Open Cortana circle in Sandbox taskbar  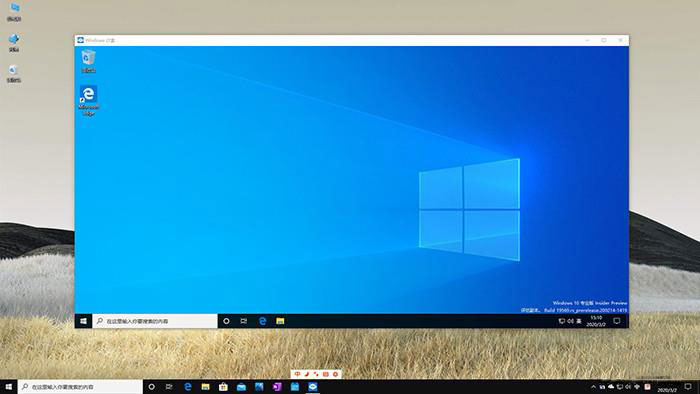226,321
